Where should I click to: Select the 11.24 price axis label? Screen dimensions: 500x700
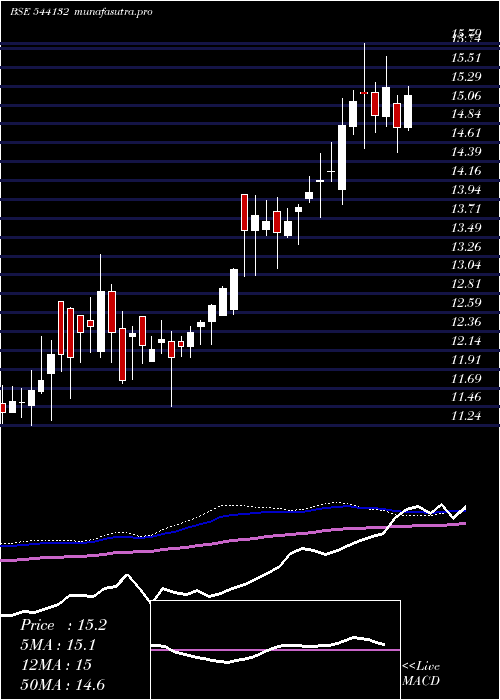466,416
